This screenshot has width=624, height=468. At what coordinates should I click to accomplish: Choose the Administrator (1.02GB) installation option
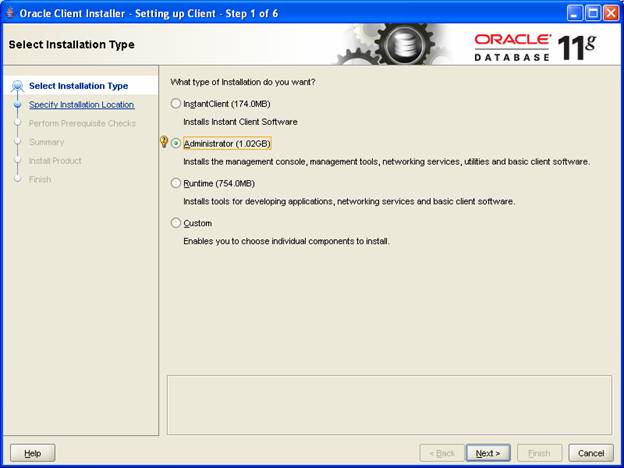176,143
